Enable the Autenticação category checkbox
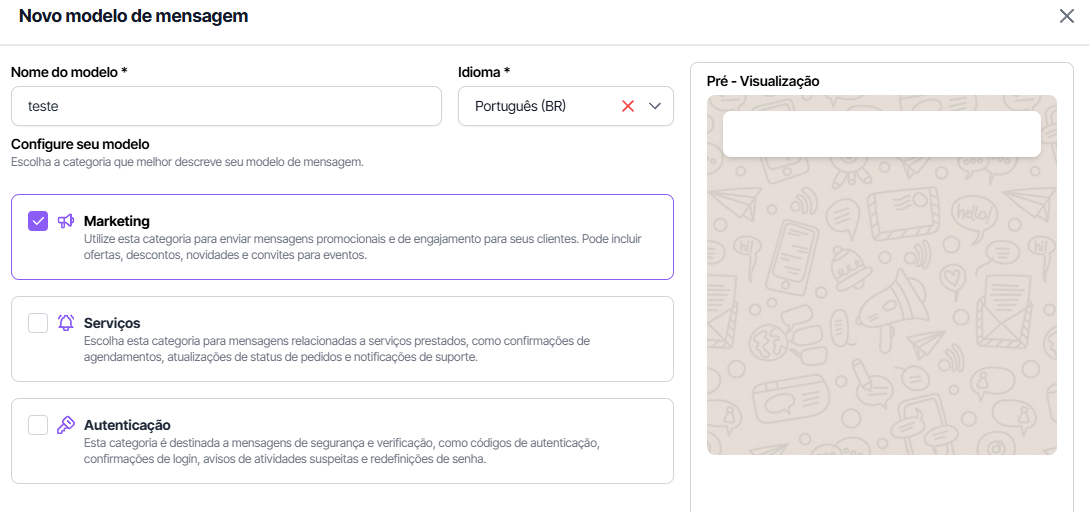1089x512 pixels. point(38,425)
